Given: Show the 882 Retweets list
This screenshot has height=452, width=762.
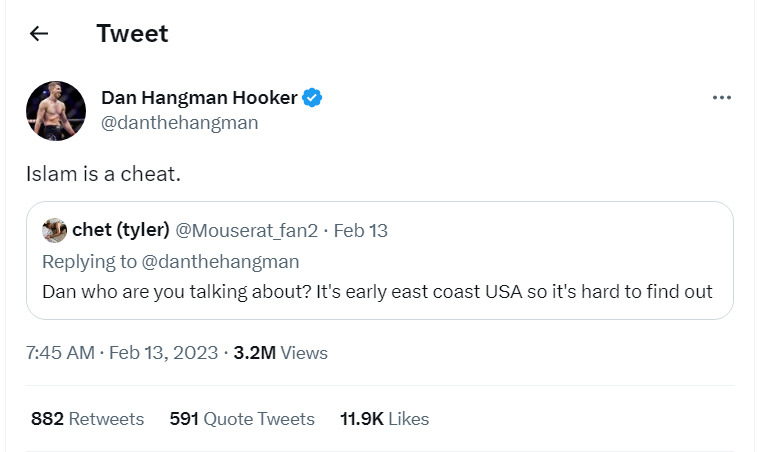Looking at the screenshot, I should point(87,418).
